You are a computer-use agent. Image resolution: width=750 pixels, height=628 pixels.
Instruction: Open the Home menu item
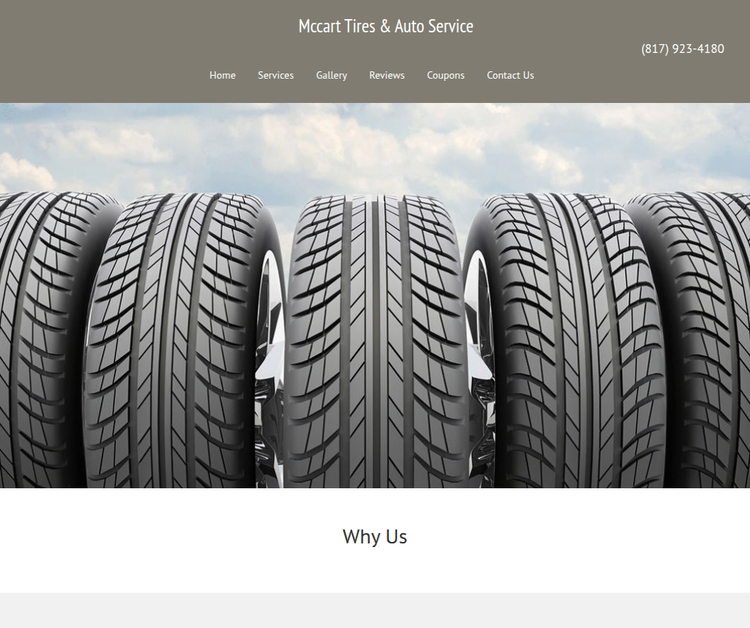click(222, 76)
